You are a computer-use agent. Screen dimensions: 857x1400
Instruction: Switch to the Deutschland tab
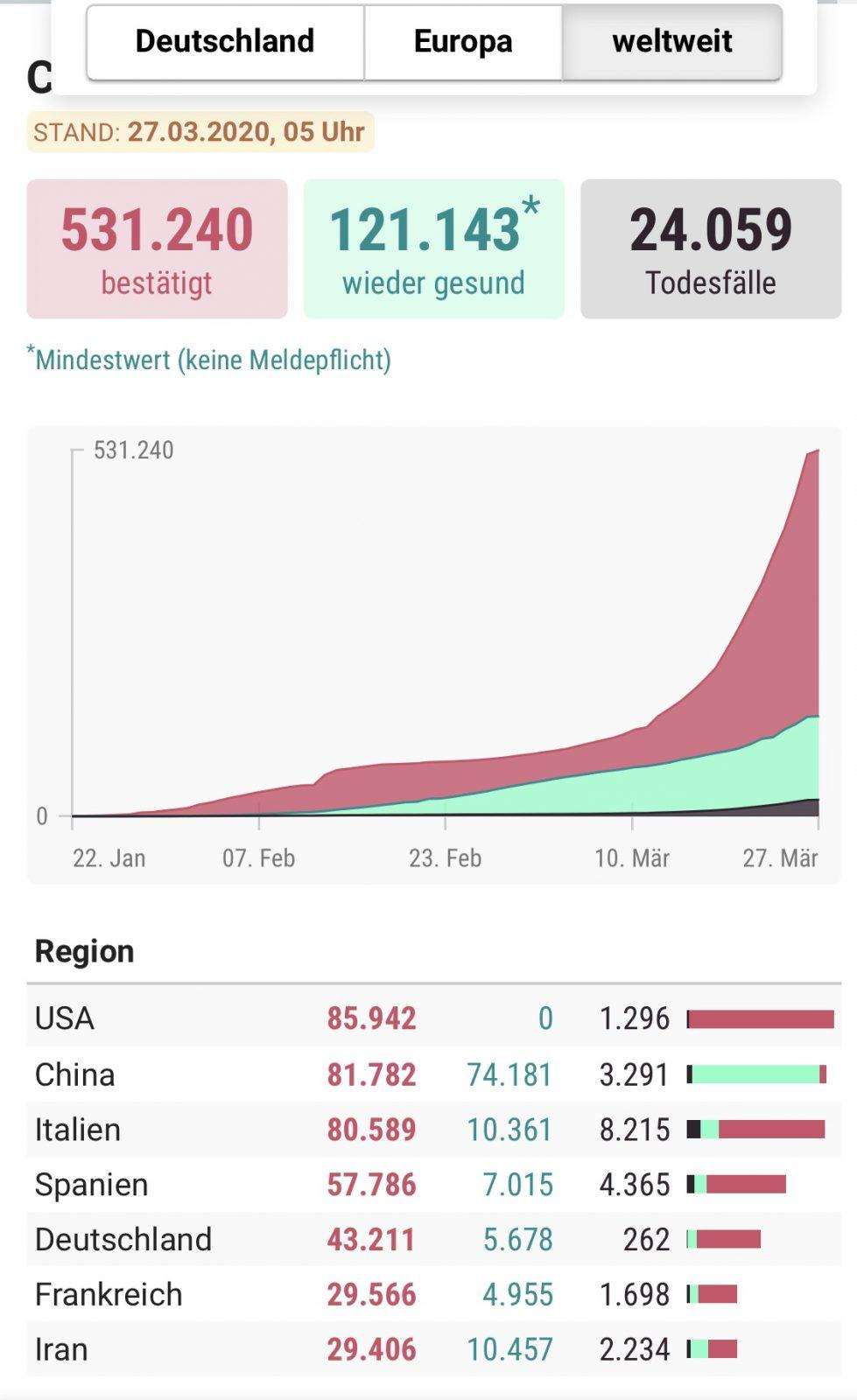pos(225,42)
